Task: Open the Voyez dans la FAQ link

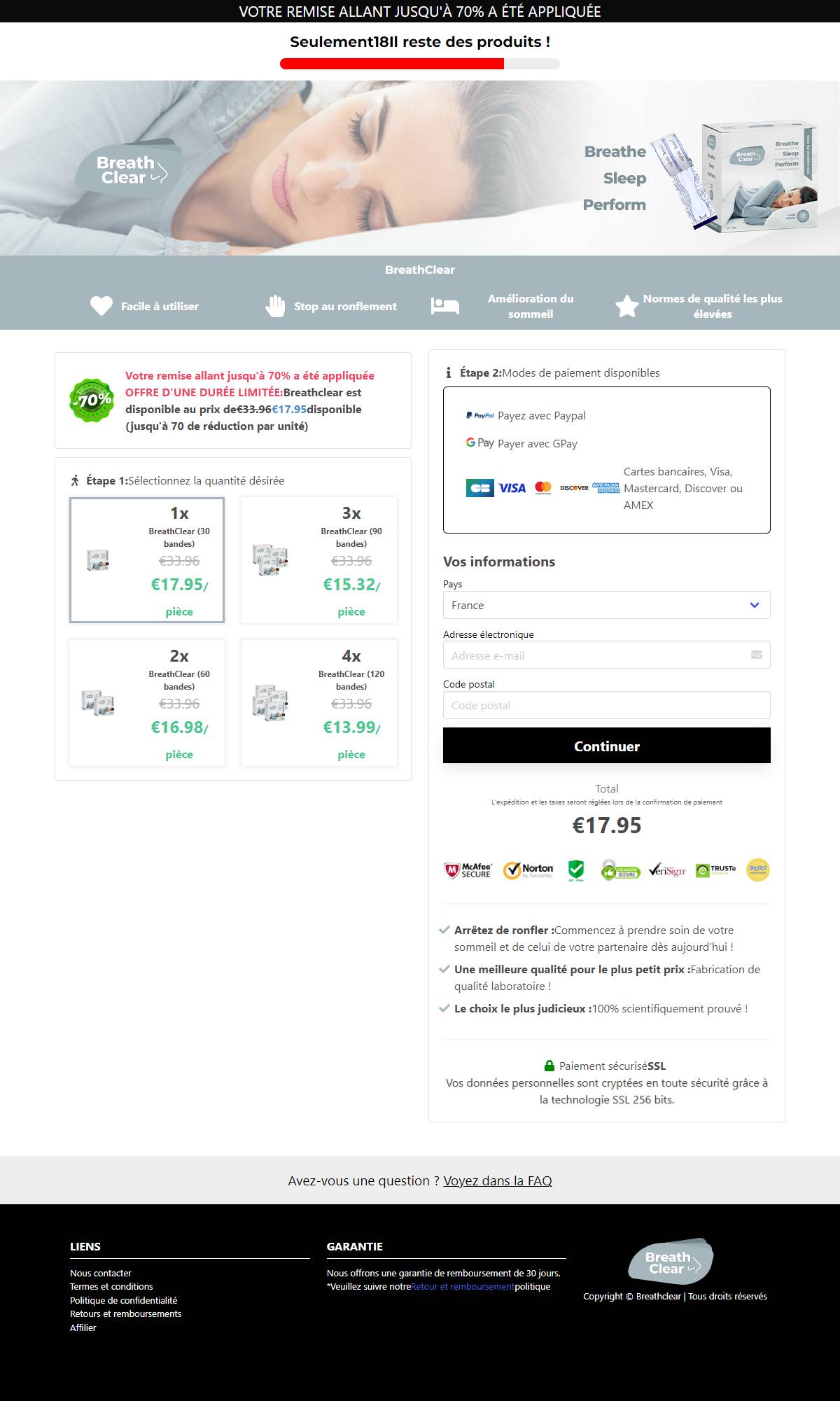Action: coord(498,1180)
